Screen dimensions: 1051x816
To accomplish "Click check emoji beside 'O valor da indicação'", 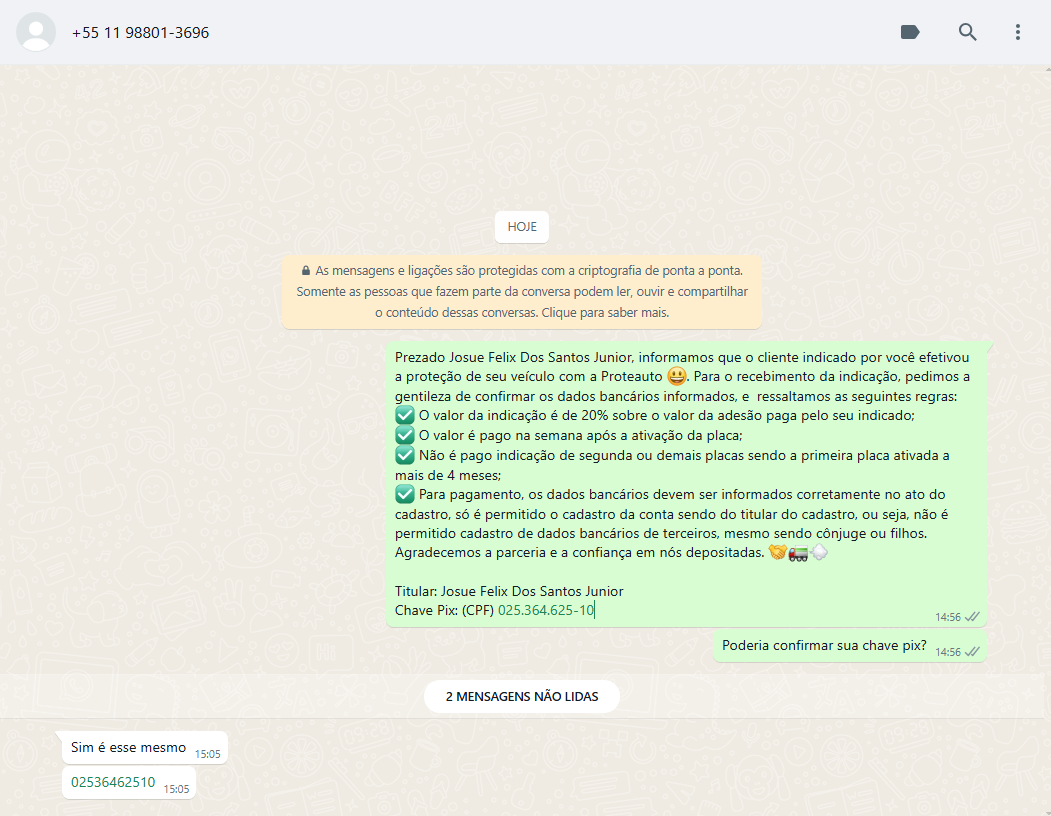I will pyautogui.click(x=405, y=415).
